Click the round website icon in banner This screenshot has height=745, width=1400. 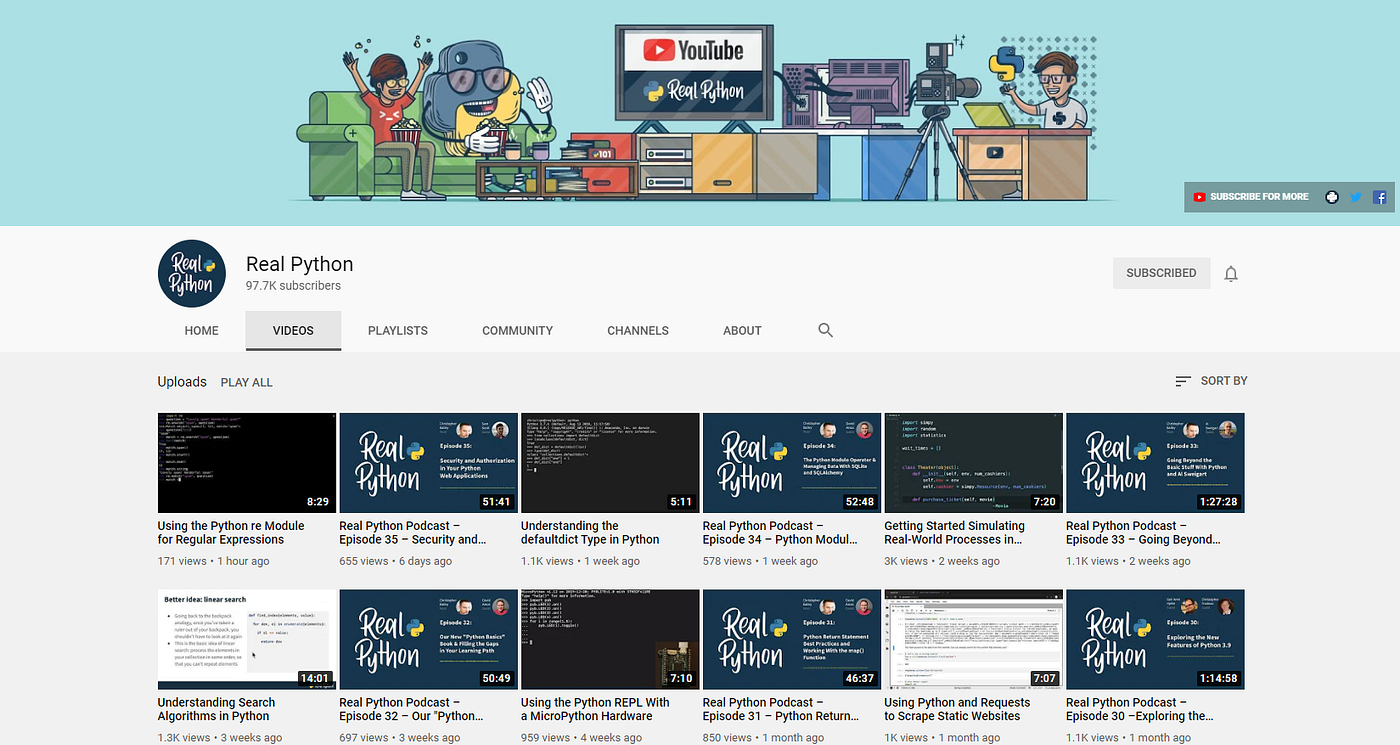[1332, 197]
